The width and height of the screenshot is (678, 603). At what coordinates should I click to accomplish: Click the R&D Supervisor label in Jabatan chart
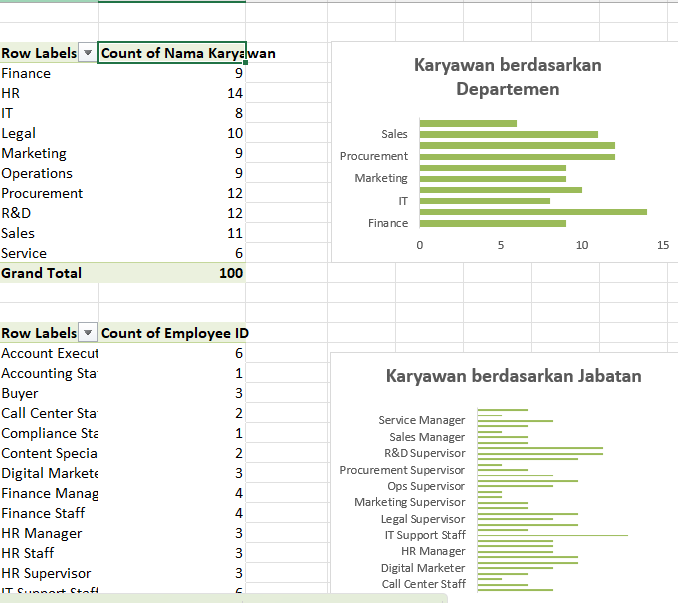(425, 453)
